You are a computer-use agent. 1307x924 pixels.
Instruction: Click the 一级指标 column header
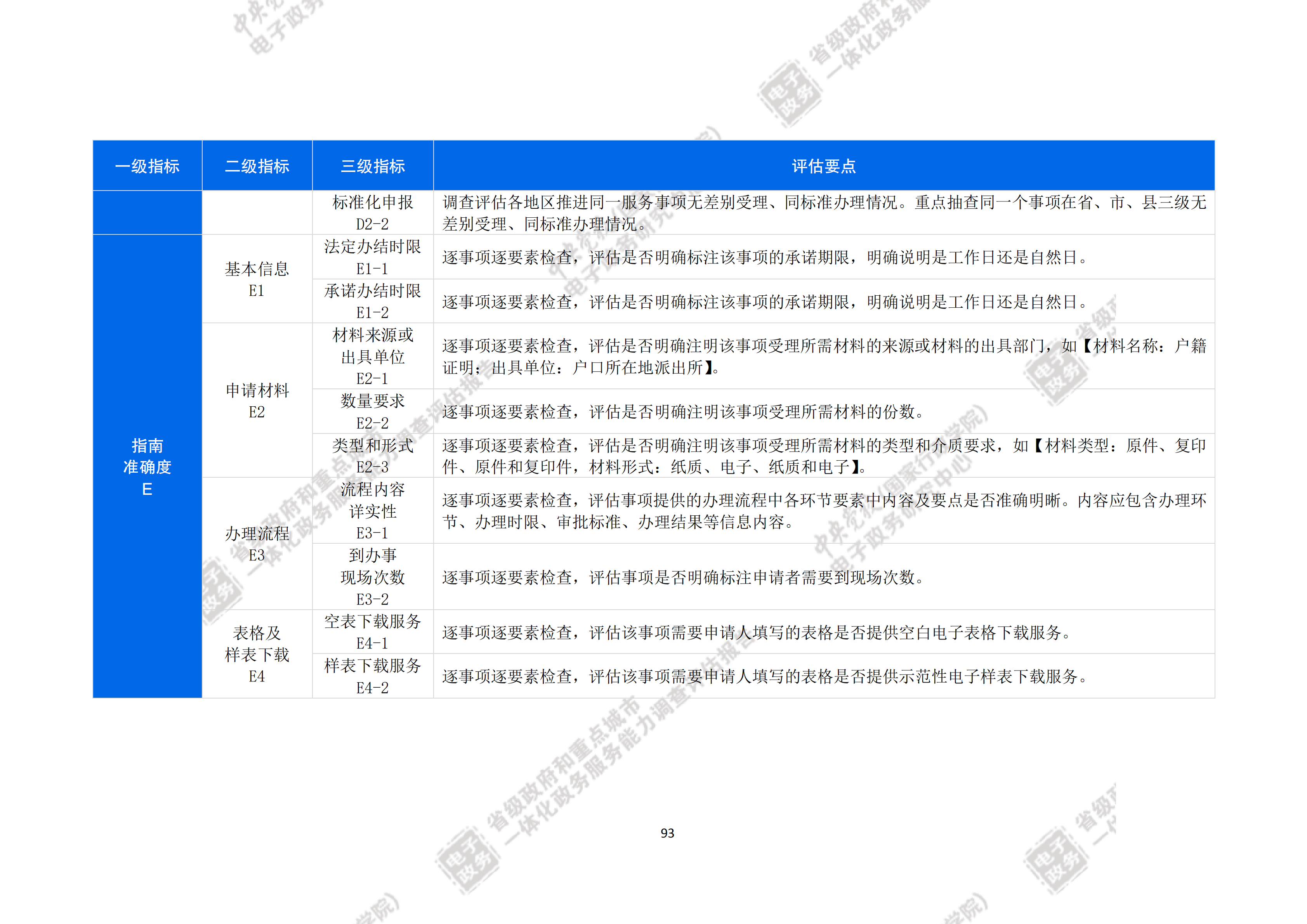pyautogui.click(x=148, y=166)
